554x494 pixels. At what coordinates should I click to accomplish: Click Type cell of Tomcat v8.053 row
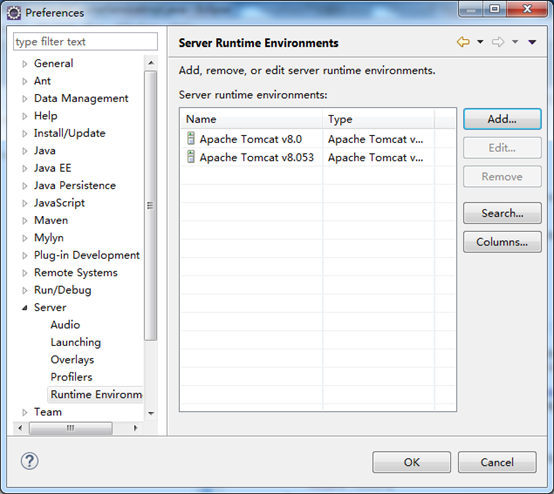point(375,157)
